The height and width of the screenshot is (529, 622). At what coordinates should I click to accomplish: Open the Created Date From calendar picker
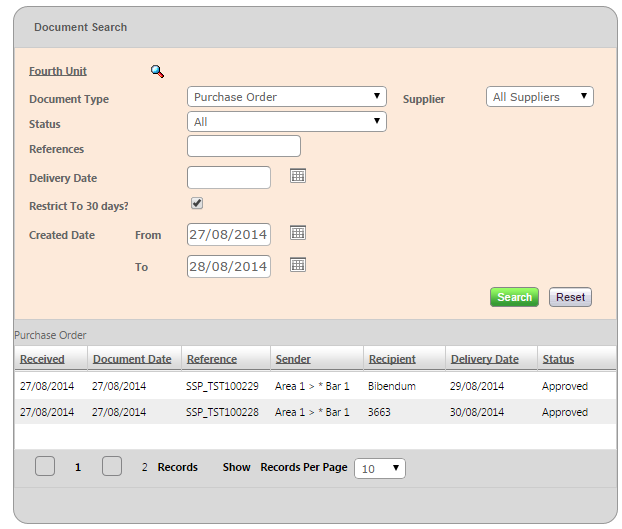298,233
